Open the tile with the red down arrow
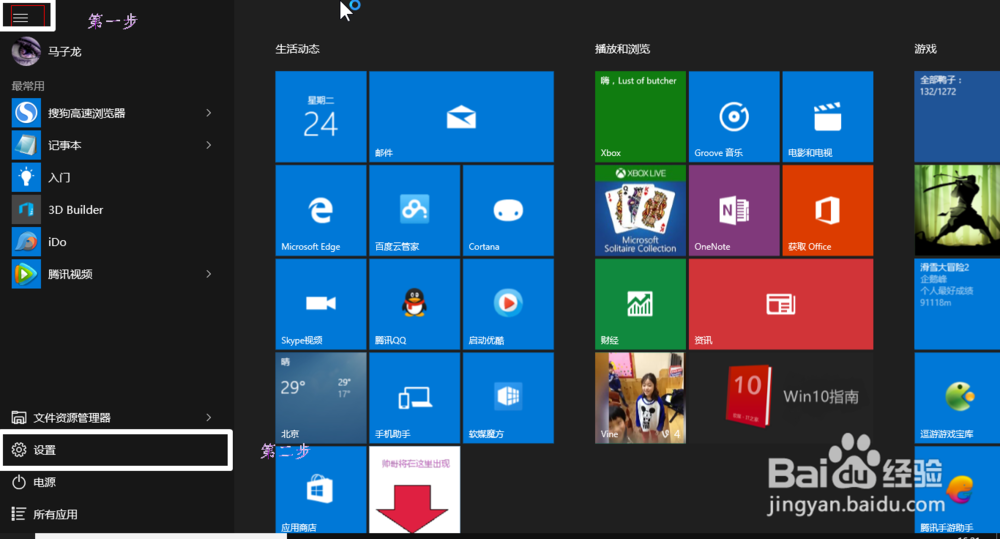 coord(415,490)
